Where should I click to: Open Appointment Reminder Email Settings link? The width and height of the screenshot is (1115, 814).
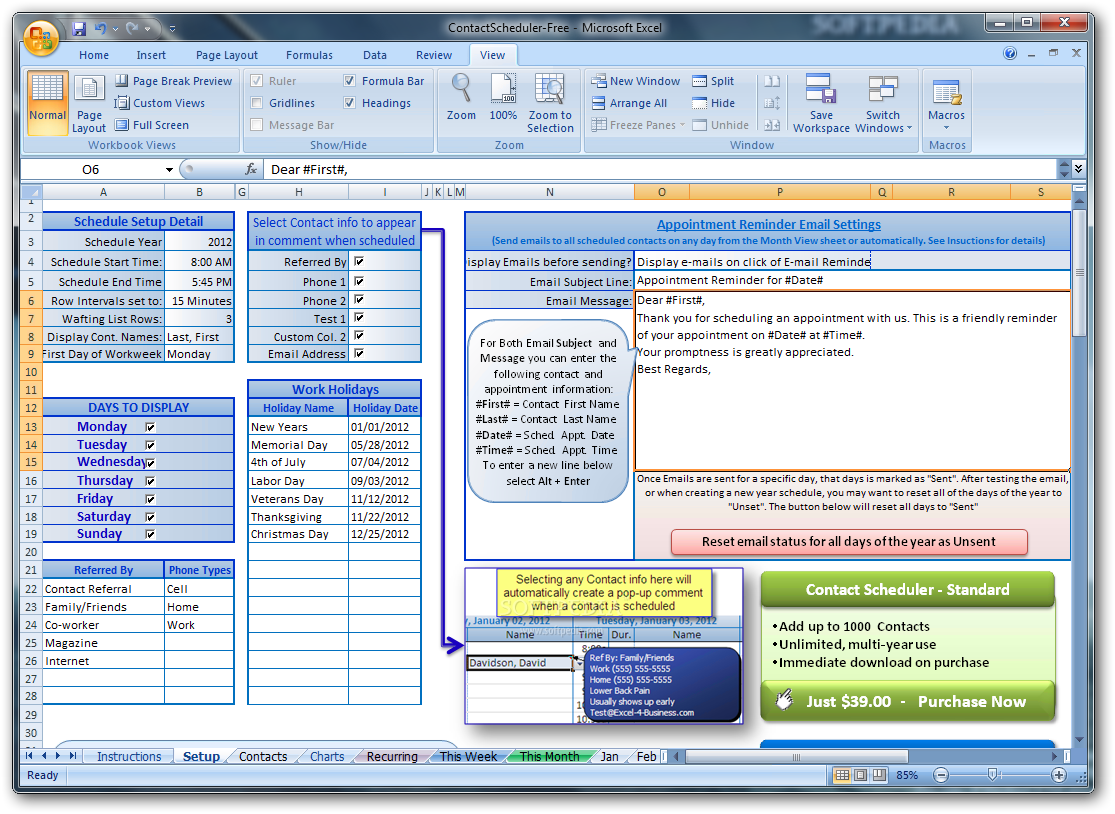(769, 225)
